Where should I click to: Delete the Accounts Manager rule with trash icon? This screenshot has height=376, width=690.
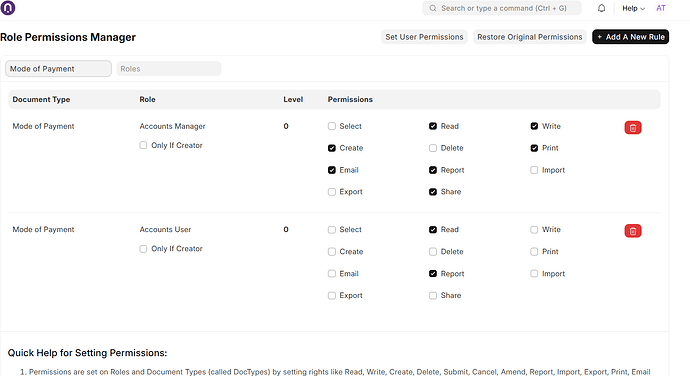click(633, 128)
